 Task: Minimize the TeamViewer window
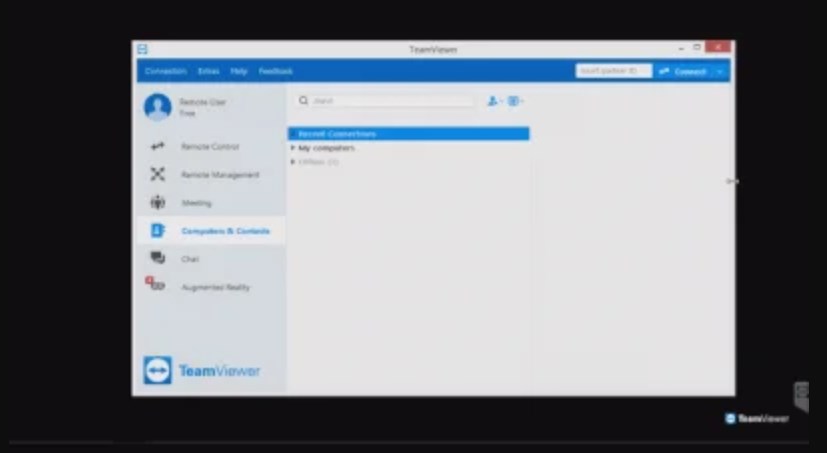[x=681, y=48]
